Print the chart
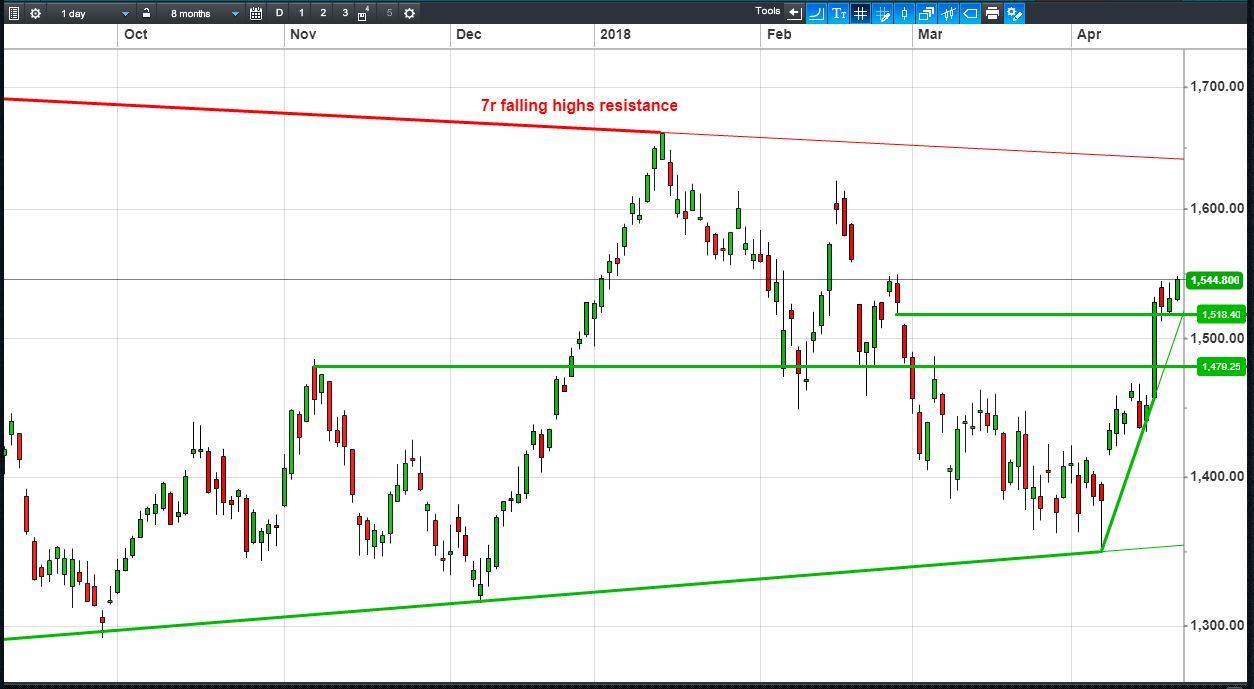Viewport: 1254px width, 689px height. 992,13
